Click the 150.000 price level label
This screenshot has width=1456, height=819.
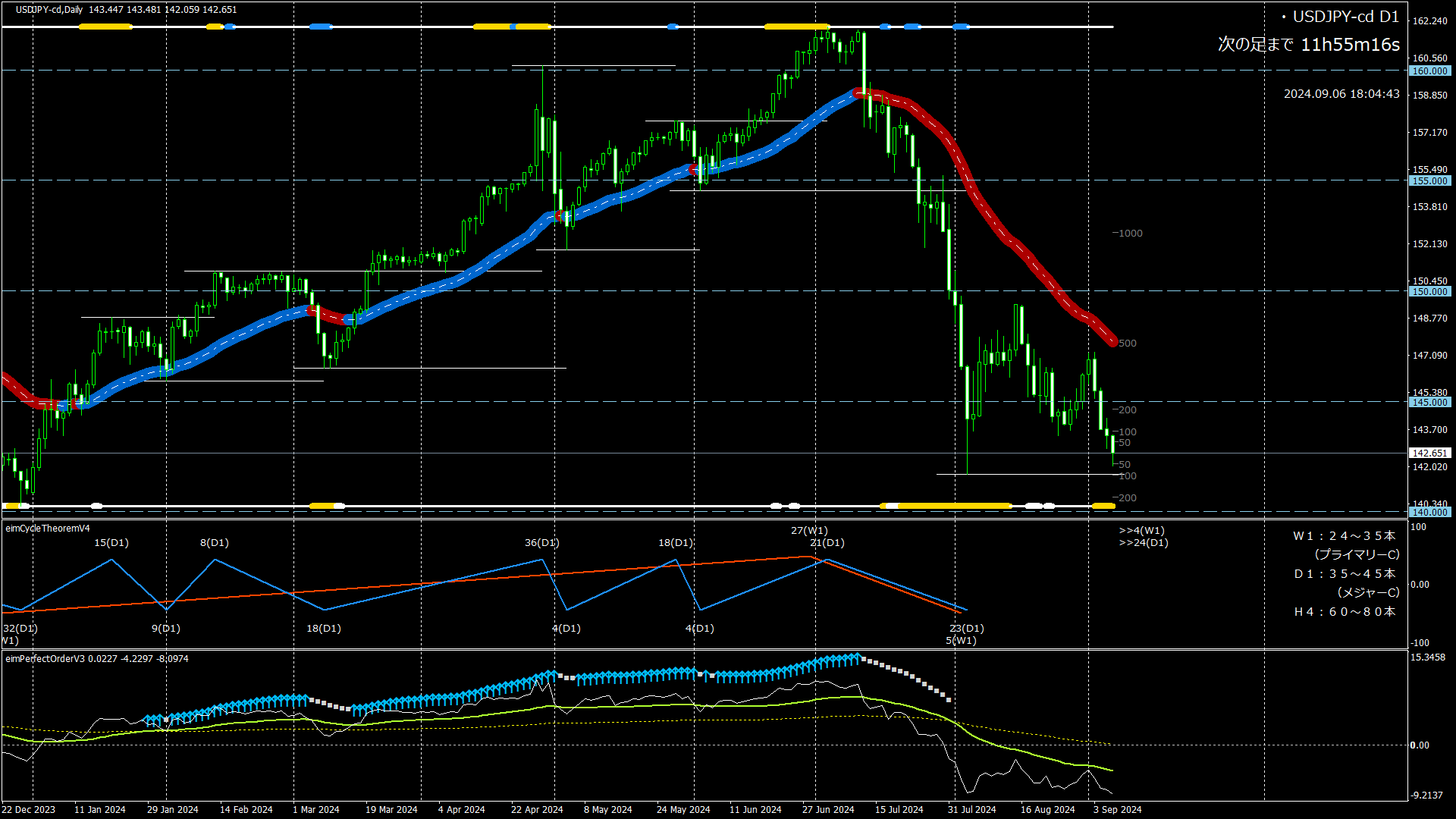tap(1429, 291)
